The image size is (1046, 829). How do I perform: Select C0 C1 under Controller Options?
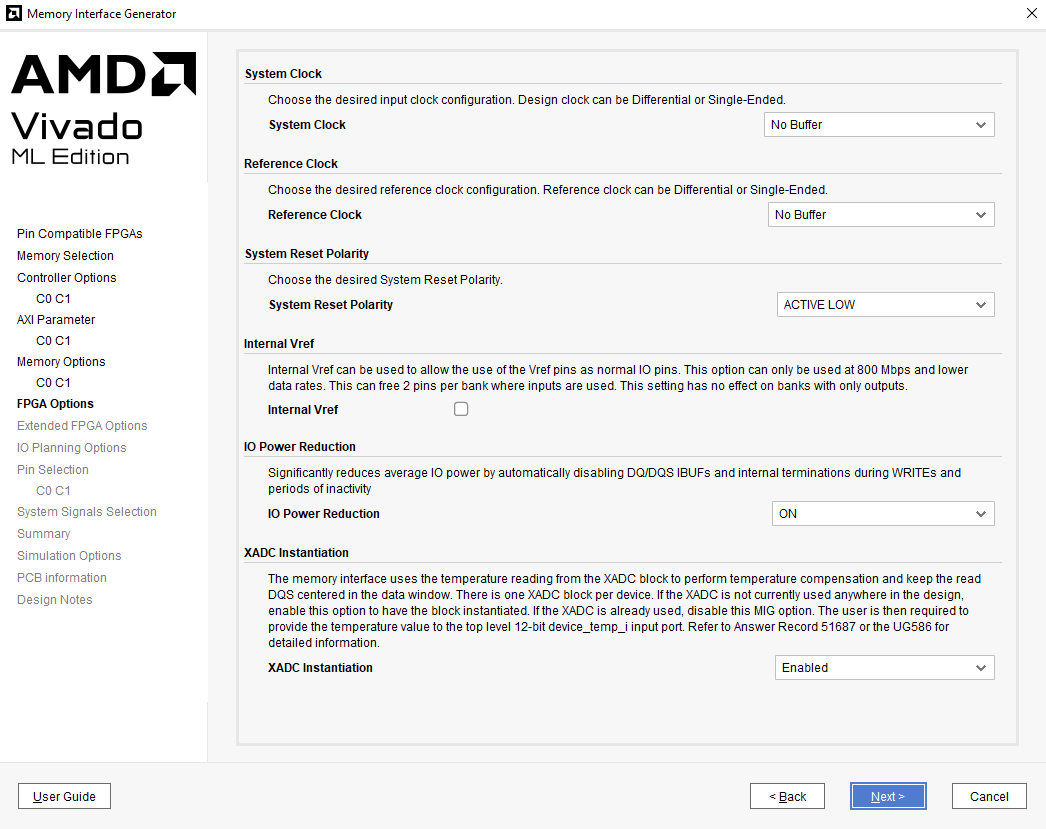pyautogui.click(x=53, y=299)
